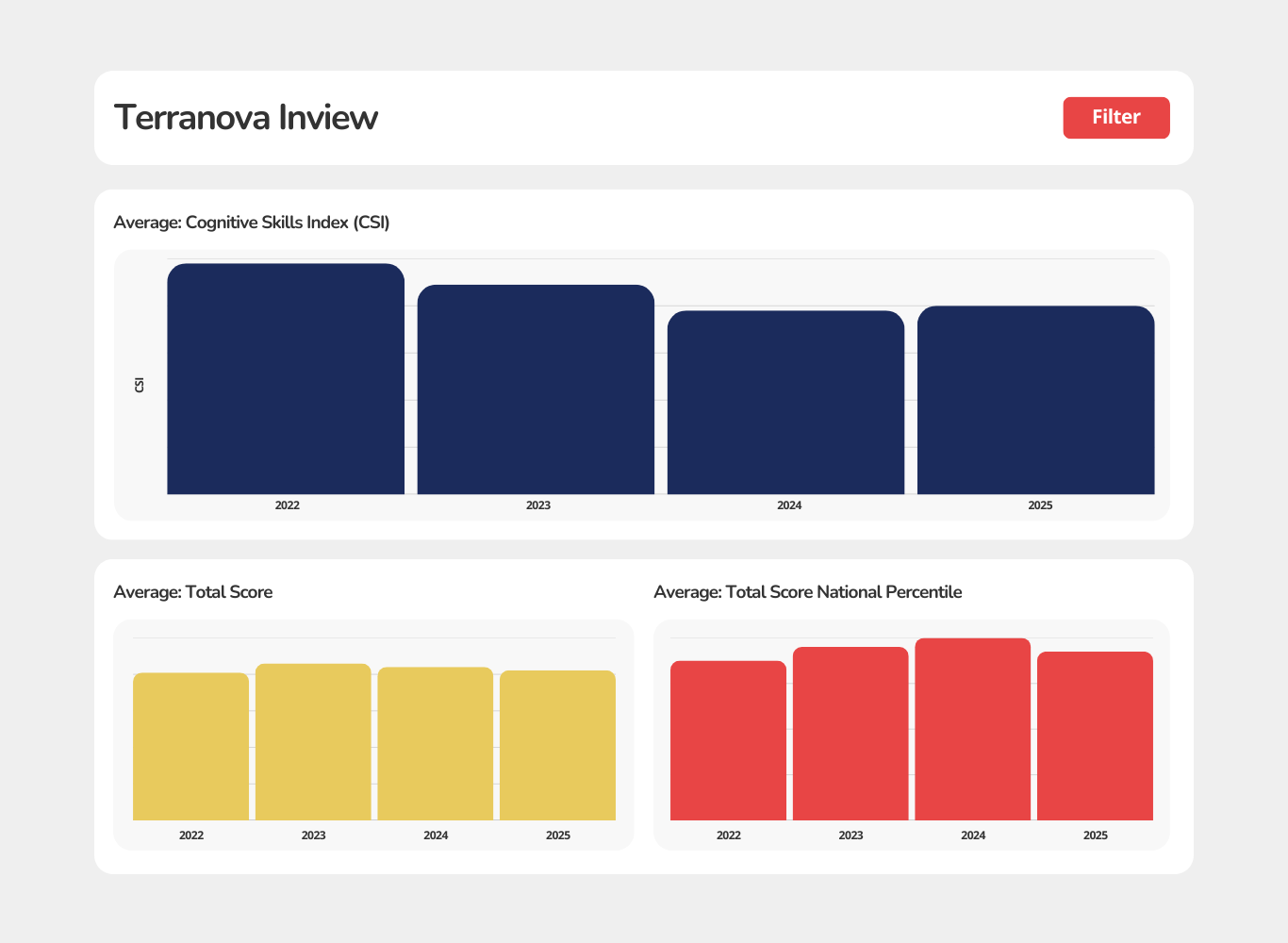Viewport: 1288px width, 943px height.
Task: Click the 2024 label under National Percentile chart
Action: pyautogui.click(x=973, y=835)
